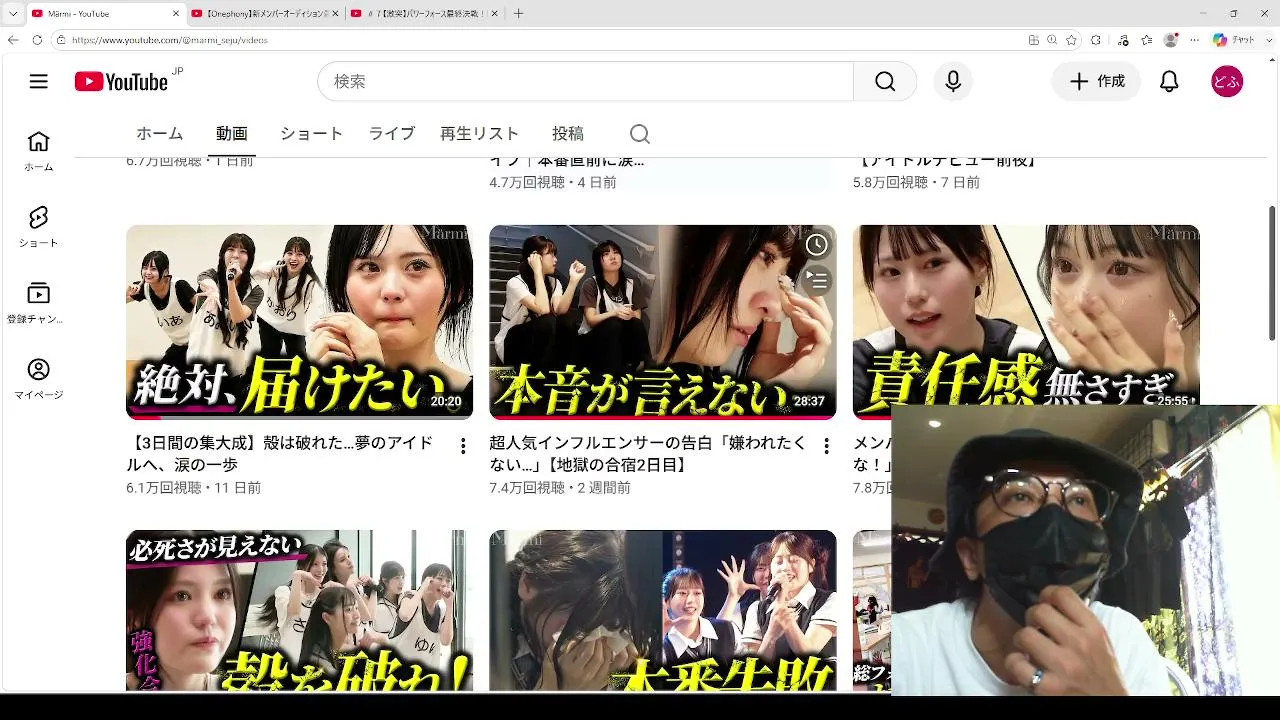
Task: Click the text 4.7万回視聴・4 日前
Action: point(553,183)
